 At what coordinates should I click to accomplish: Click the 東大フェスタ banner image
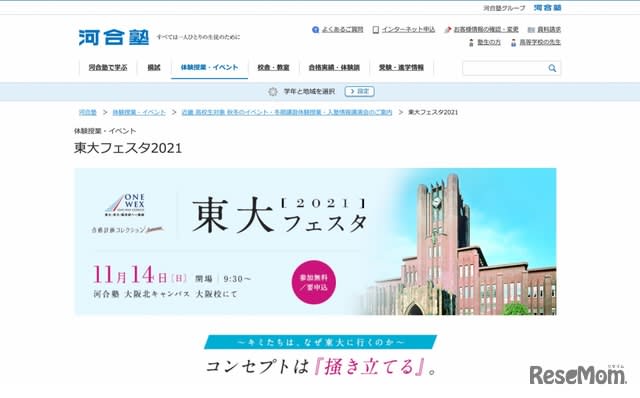(315, 242)
